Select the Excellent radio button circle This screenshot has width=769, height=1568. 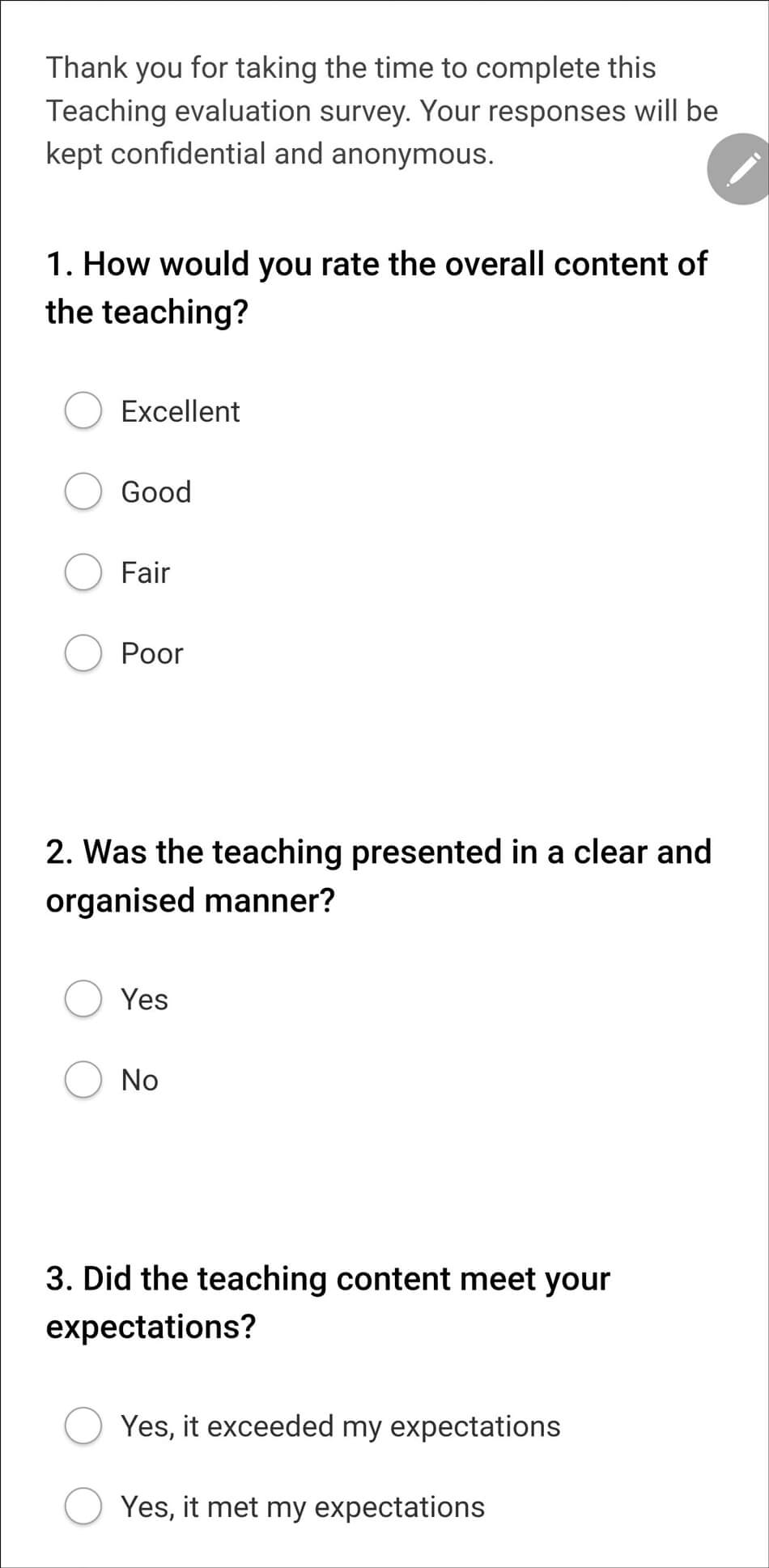pos(83,411)
